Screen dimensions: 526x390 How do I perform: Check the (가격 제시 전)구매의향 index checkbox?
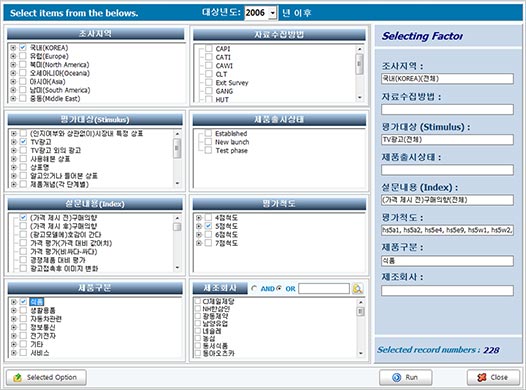(23, 217)
